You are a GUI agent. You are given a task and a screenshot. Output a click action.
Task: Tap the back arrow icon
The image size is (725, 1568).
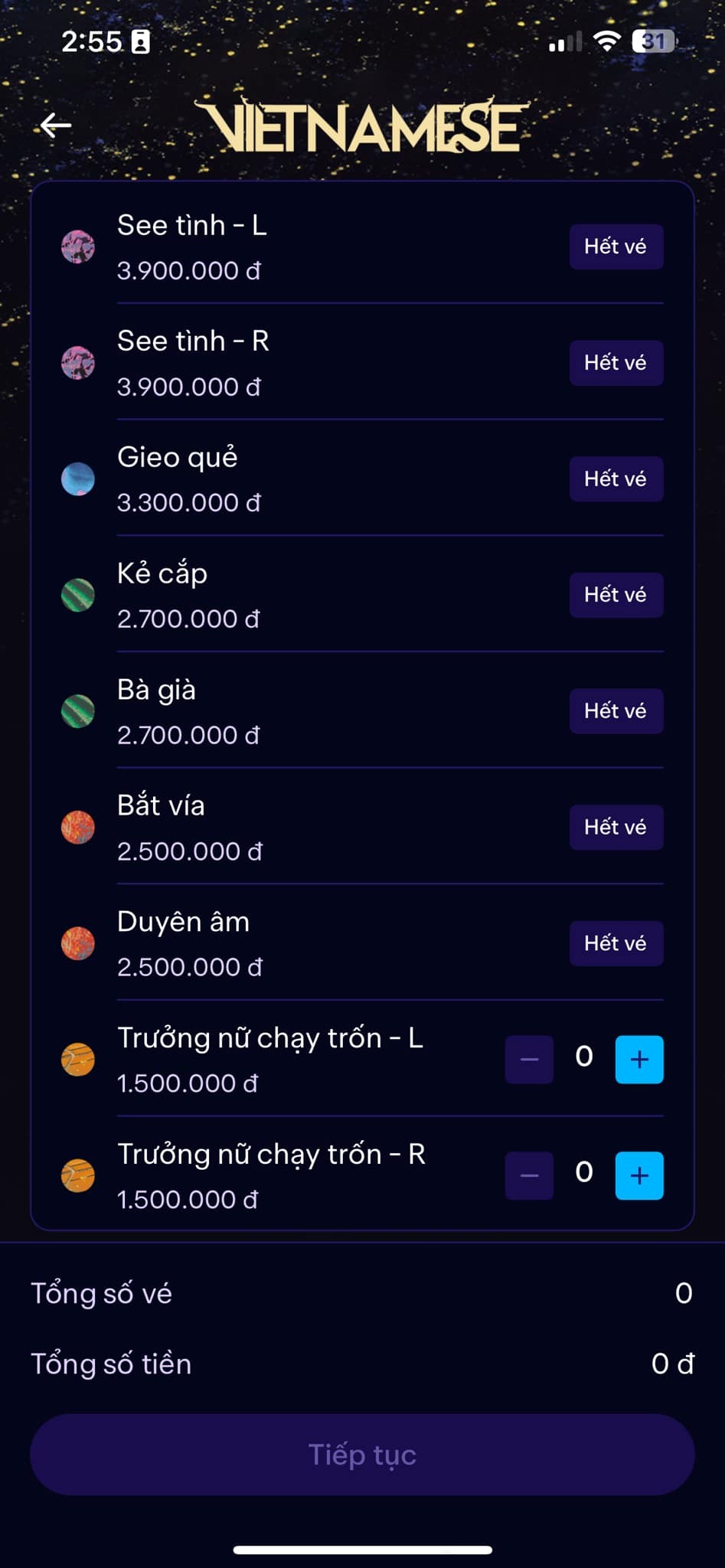(x=56, y=125)
